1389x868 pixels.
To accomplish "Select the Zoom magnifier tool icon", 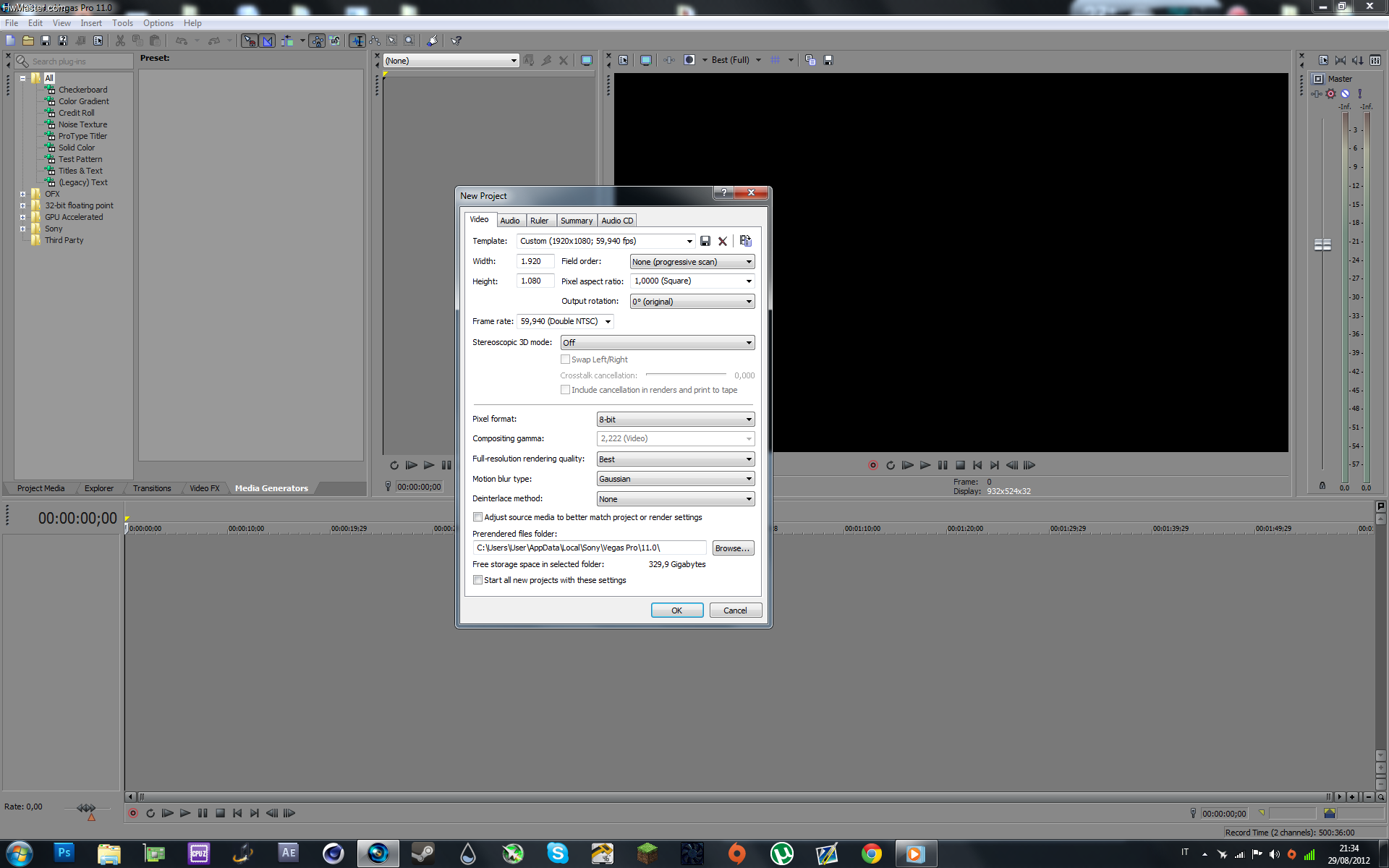I will click(x=409, y=41).
